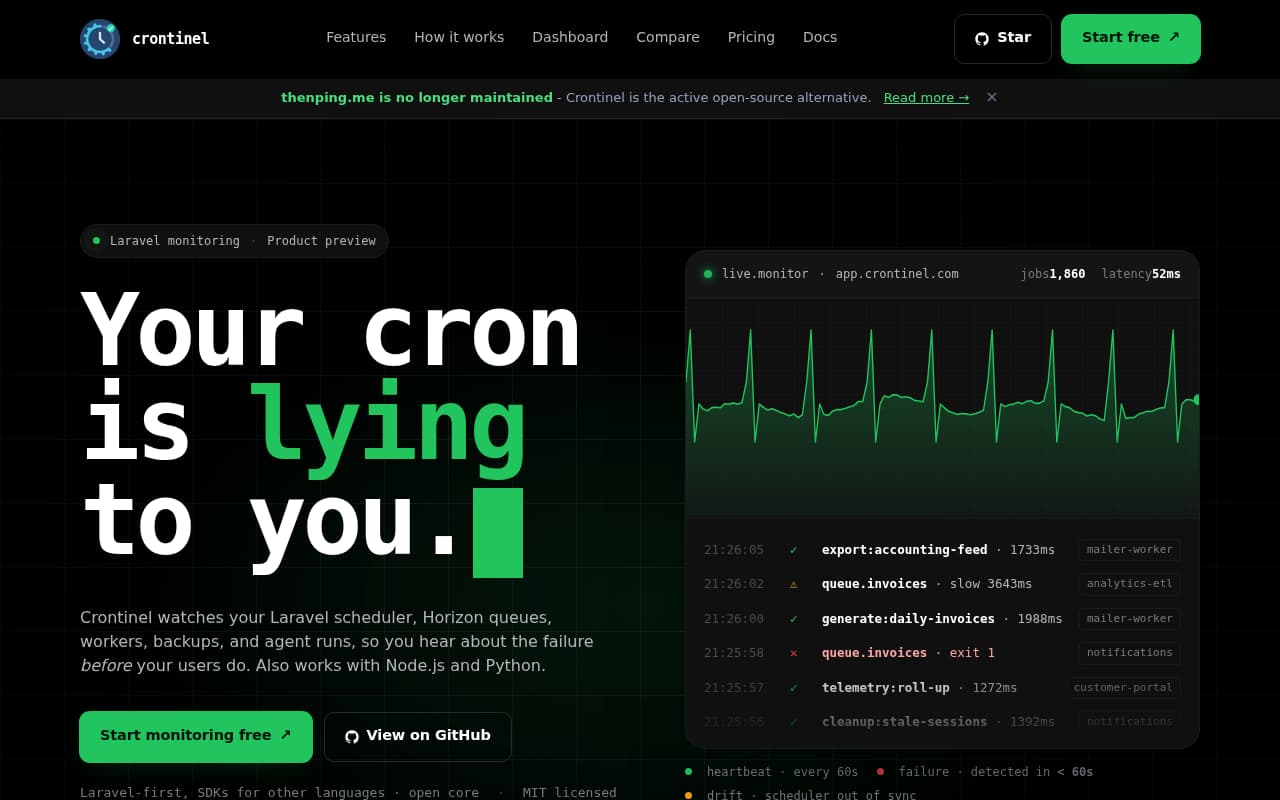Click the crontinel clock logo icon
This screenshot has width=1280, height=800.
coord(100,39)
